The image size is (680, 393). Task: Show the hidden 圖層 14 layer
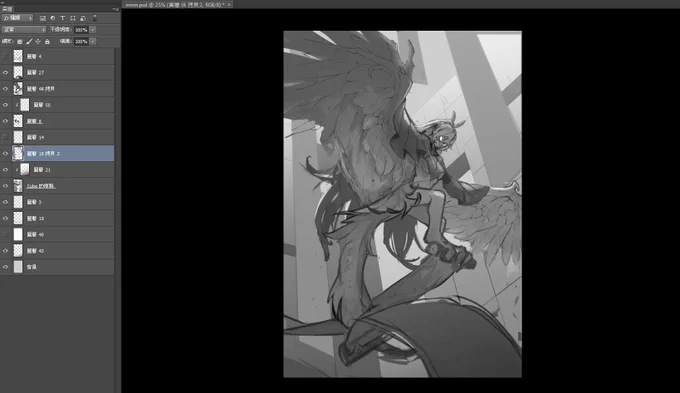pos(5,137)
